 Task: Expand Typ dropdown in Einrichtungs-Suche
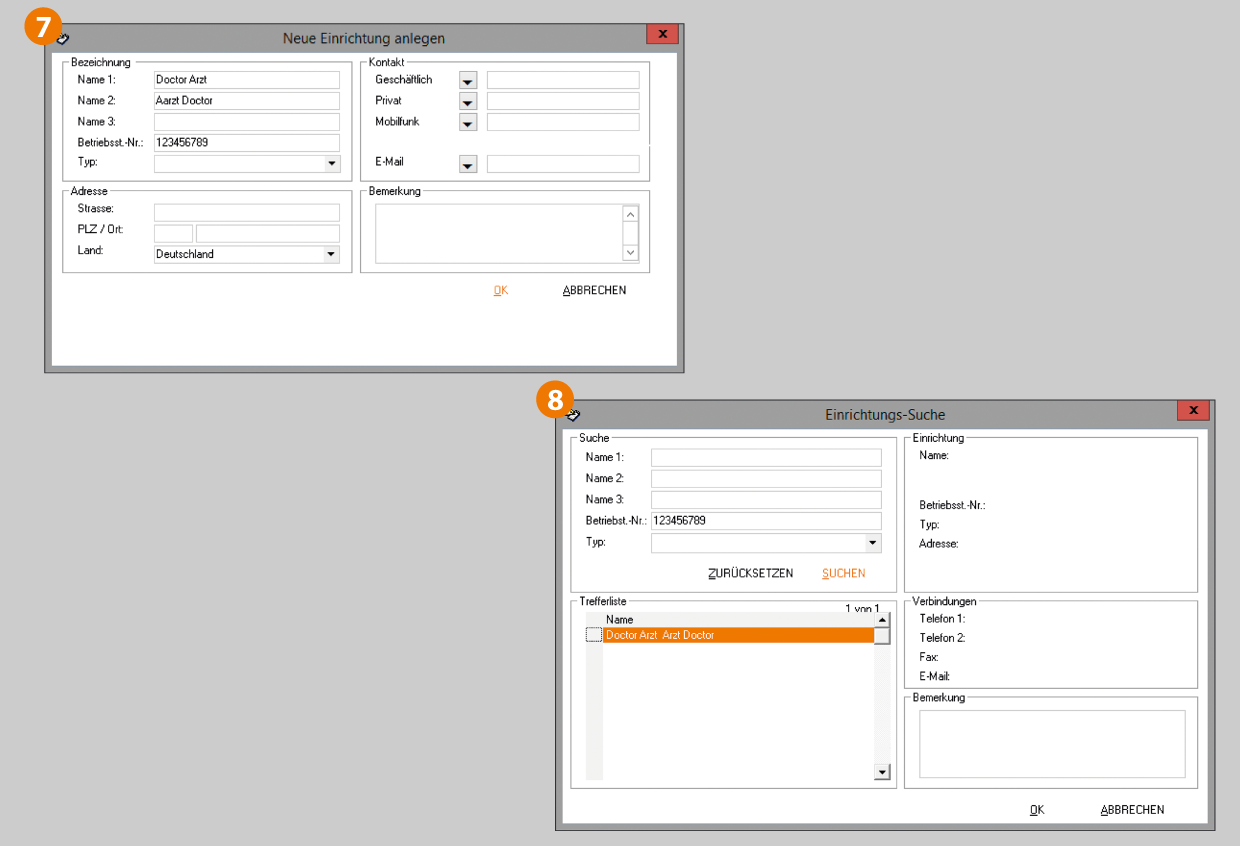coord(872,543)
